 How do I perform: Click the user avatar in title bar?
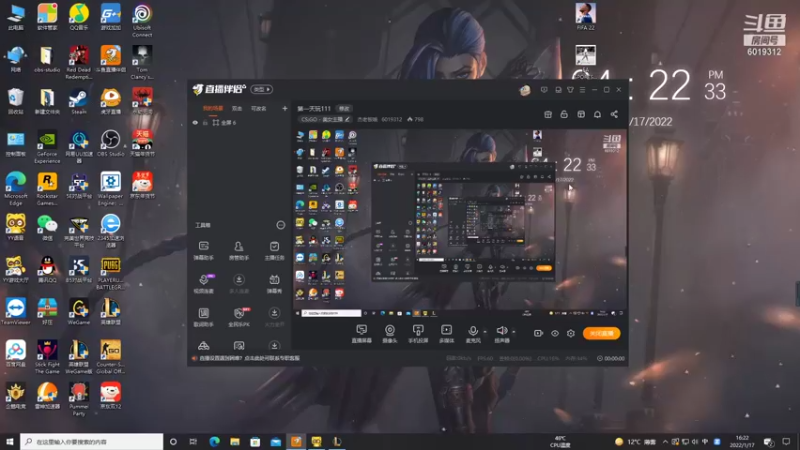pyautogui.click(x=524, y=90)
